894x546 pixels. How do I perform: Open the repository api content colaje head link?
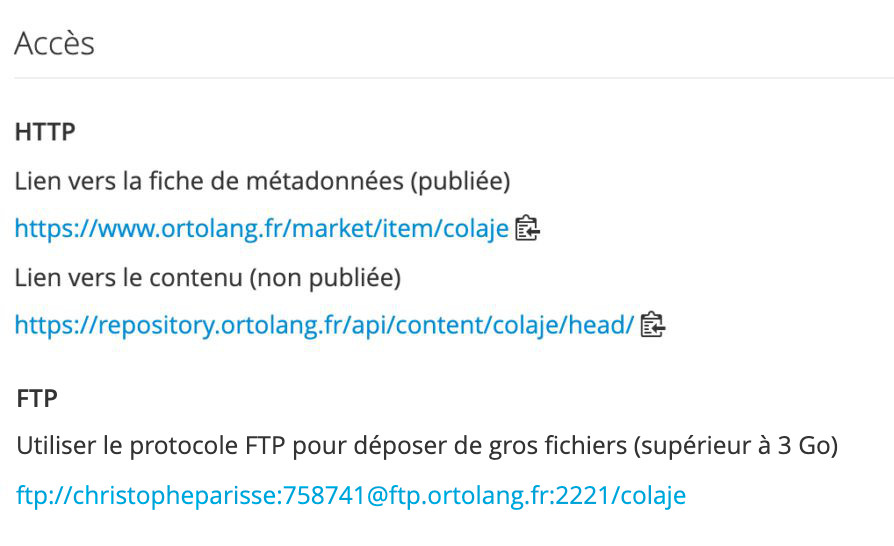(x=324, y=325)
